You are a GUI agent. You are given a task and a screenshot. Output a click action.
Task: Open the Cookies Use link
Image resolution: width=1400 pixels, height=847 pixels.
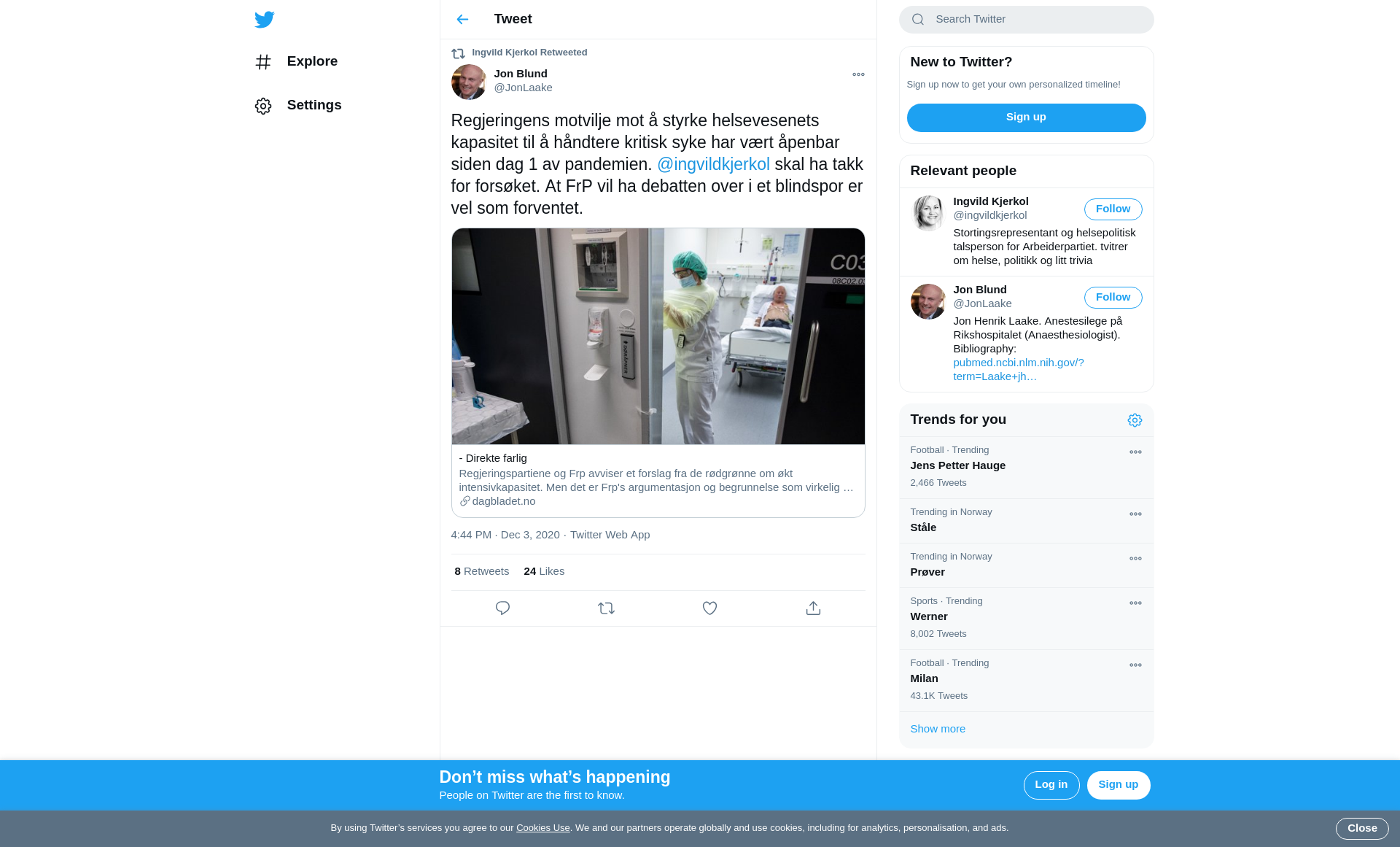(x=542, y=828)
